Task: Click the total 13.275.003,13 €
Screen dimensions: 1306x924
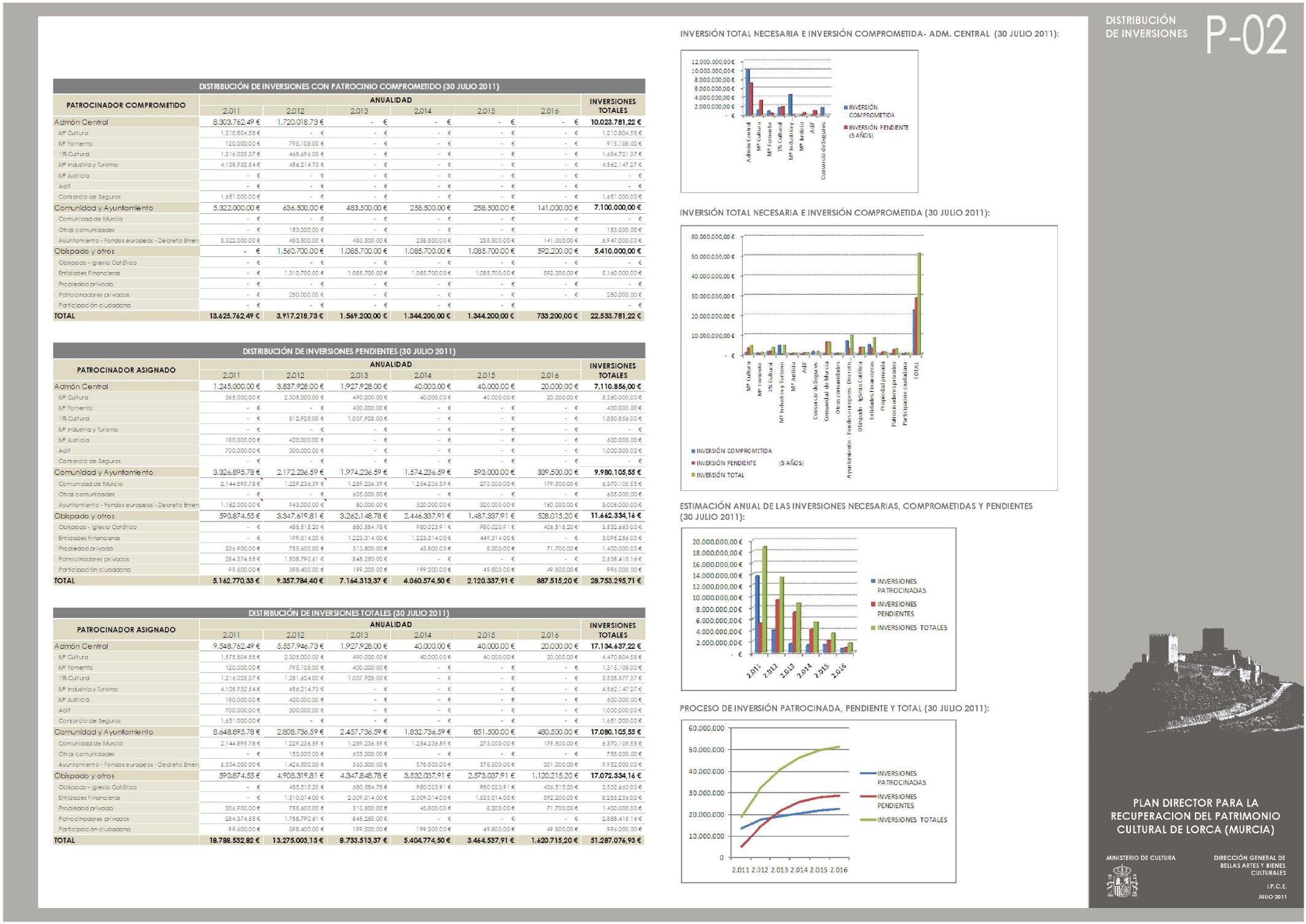Action: pyautogui.click(x=298, y=840)
